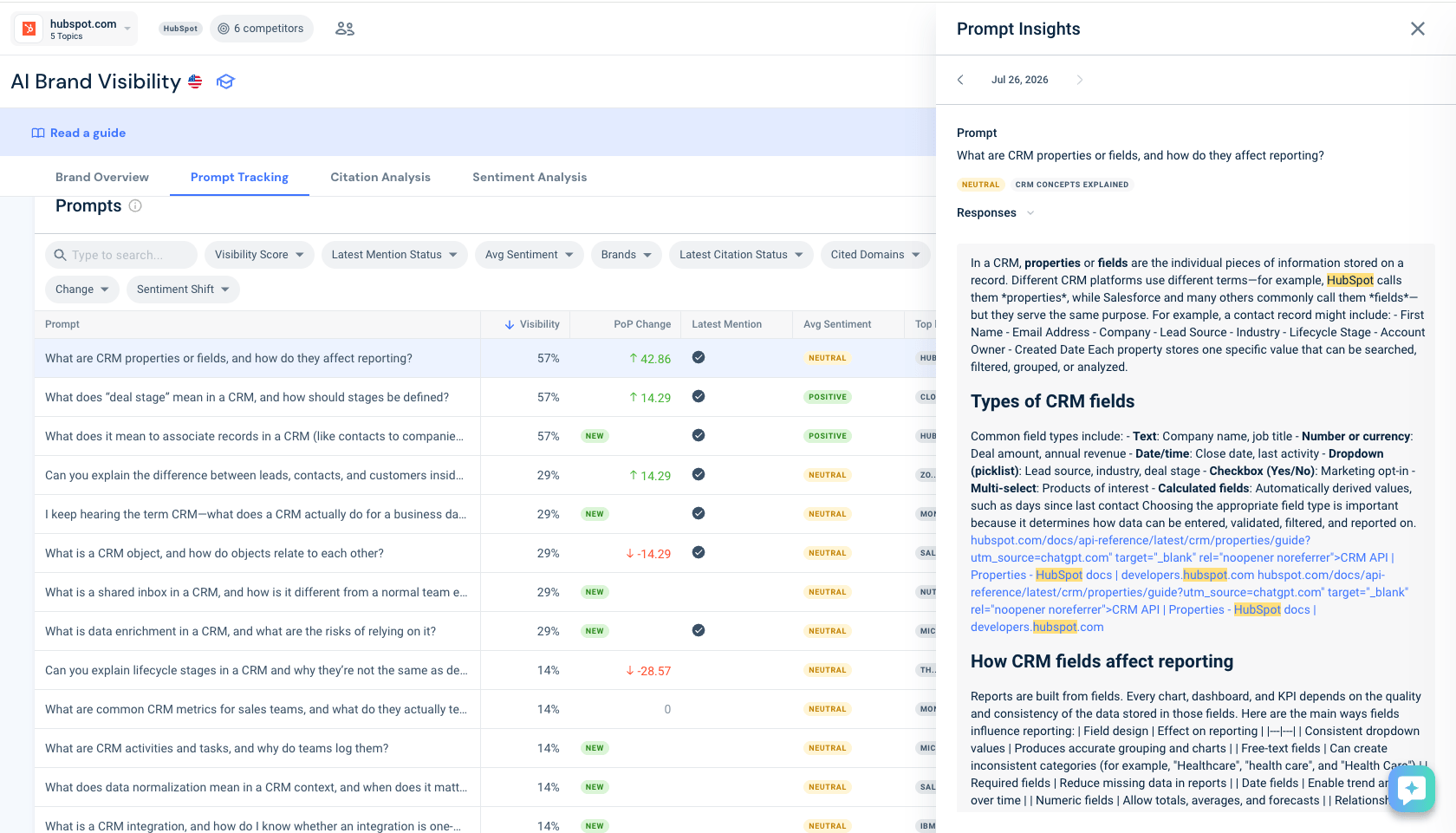
Task: Click the POSITIVE badge in deal stage row
Action: [x=828, y=397]
